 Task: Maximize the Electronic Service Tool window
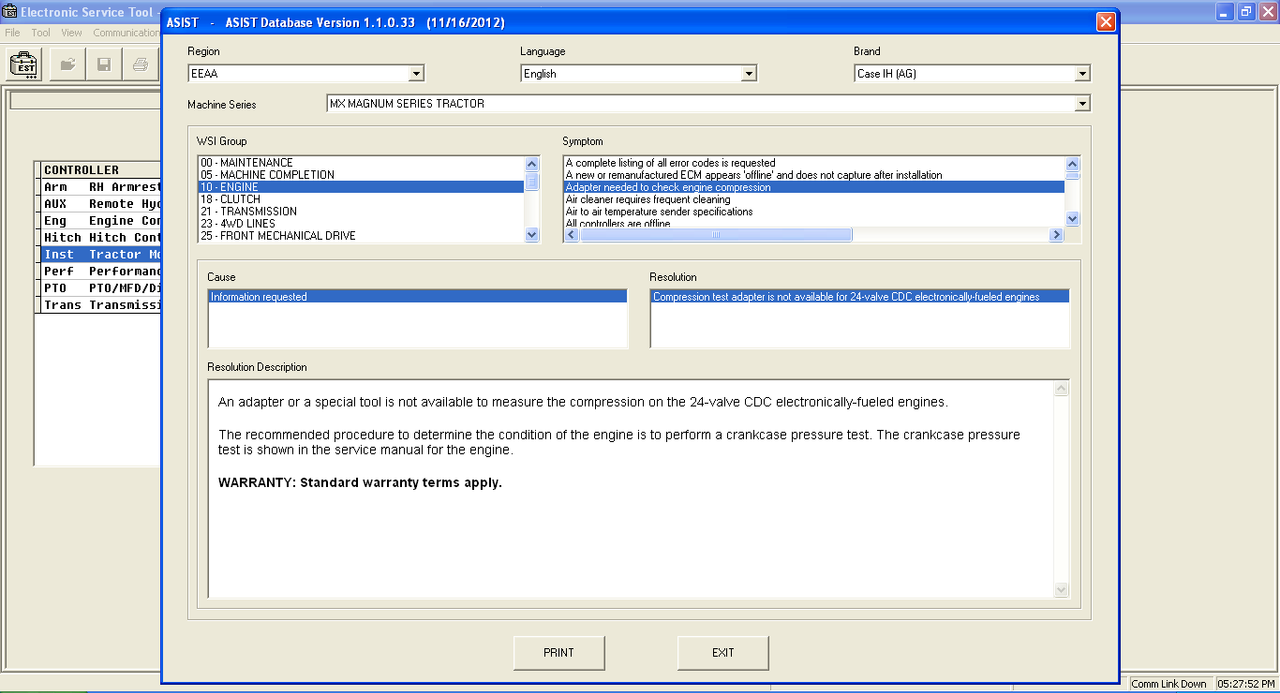[1246, 12]
